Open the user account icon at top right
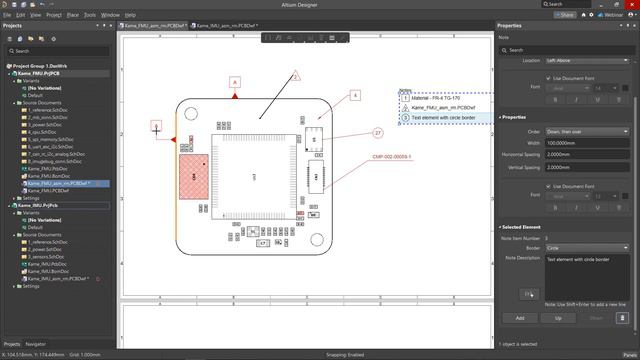The image size is (640, 360). click(631, 15)
